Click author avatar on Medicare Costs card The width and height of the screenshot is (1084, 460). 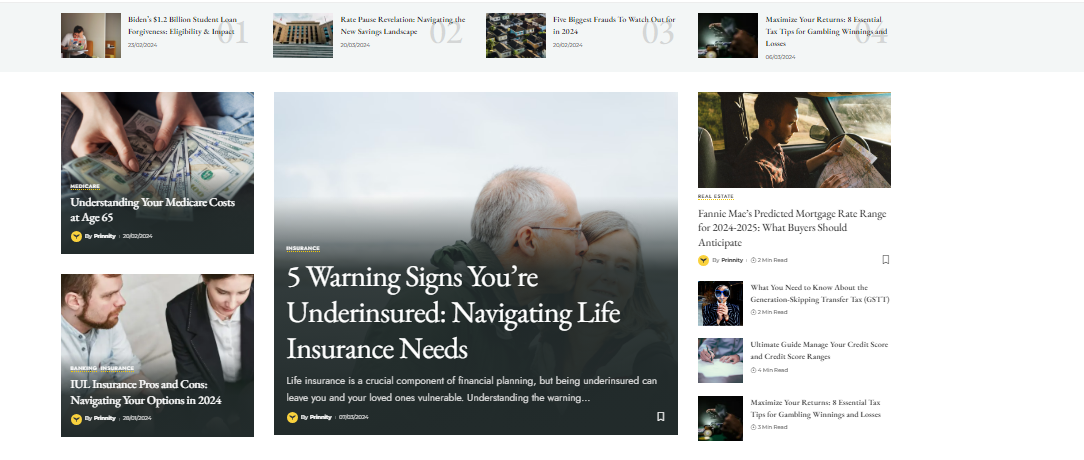[76, 237]
